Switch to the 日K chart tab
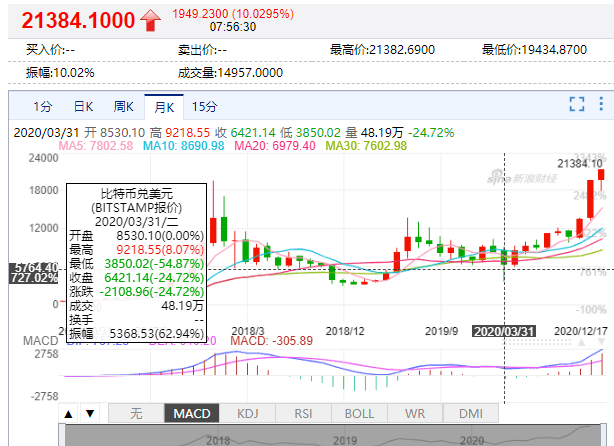Screen dimensions: 614x446 [83, 107]
